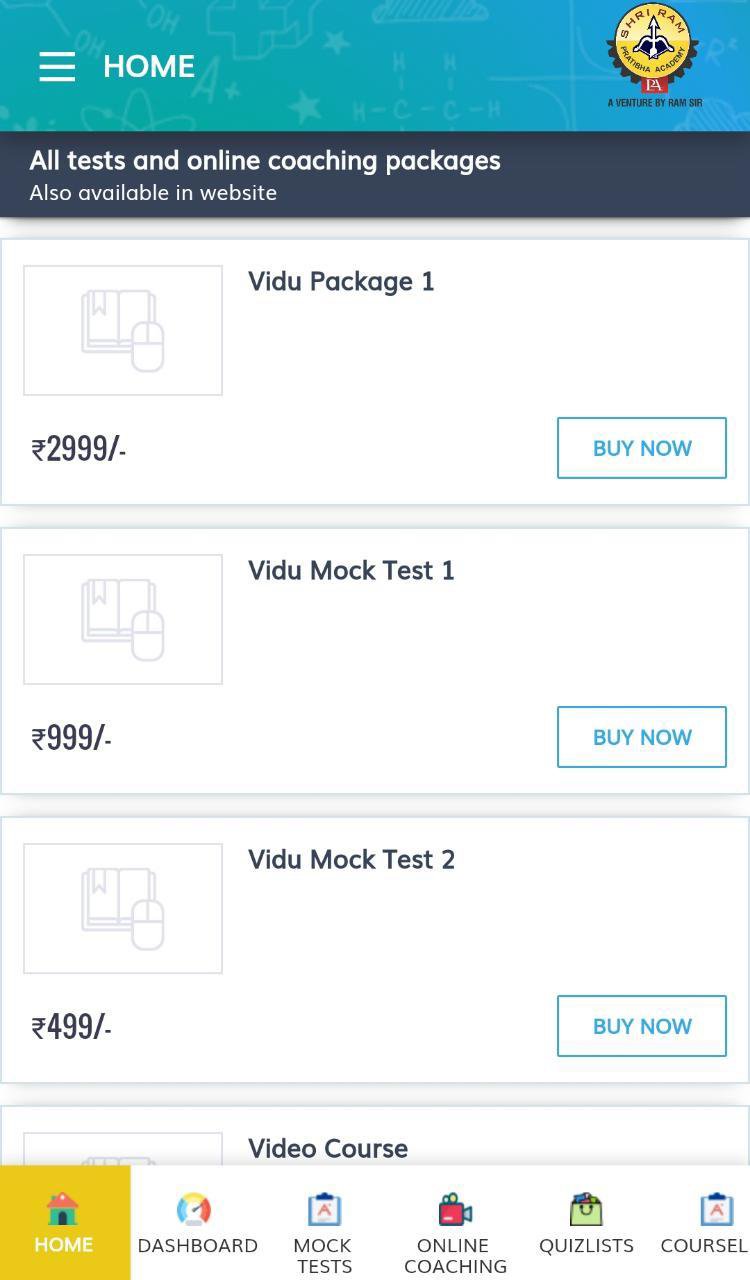Tap the Shri Ram Pratibha Academy logo

pyautogui.click(x=654, y=56)
